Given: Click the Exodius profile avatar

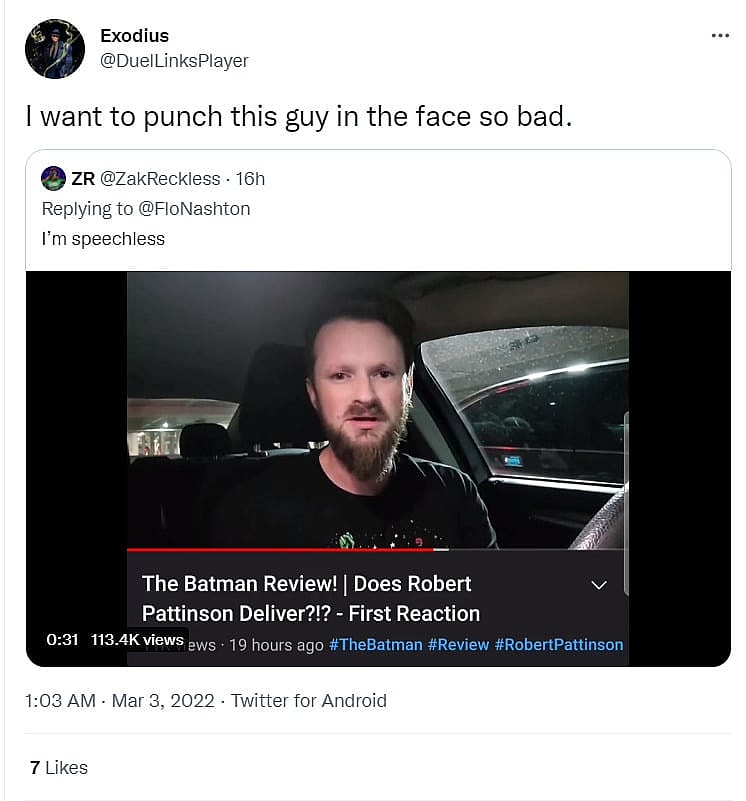Looking at the screenshot, I should (54, 48).
